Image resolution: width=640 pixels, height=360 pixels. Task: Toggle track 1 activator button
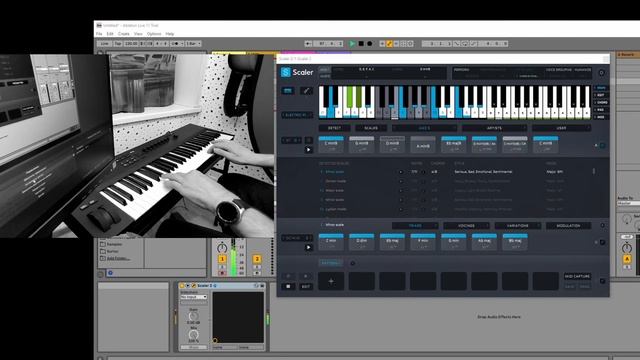[x=222, y=259]
